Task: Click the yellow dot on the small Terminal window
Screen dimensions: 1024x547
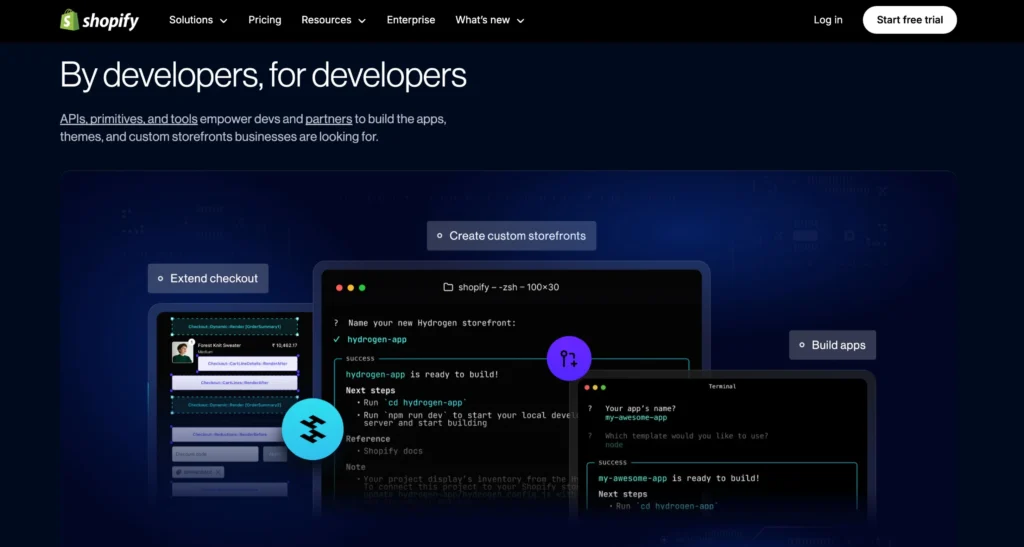Action: (593, 386)
